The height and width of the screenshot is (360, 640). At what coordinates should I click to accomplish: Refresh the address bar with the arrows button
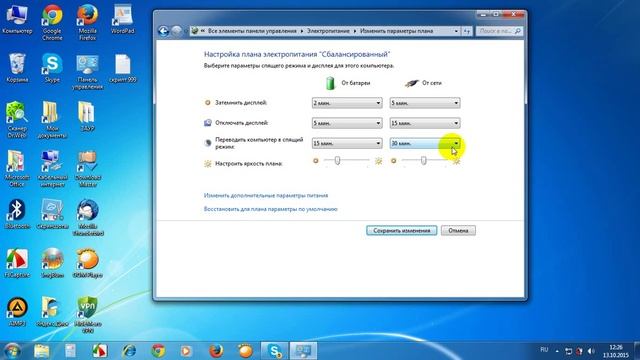click(x=467, y=31)
